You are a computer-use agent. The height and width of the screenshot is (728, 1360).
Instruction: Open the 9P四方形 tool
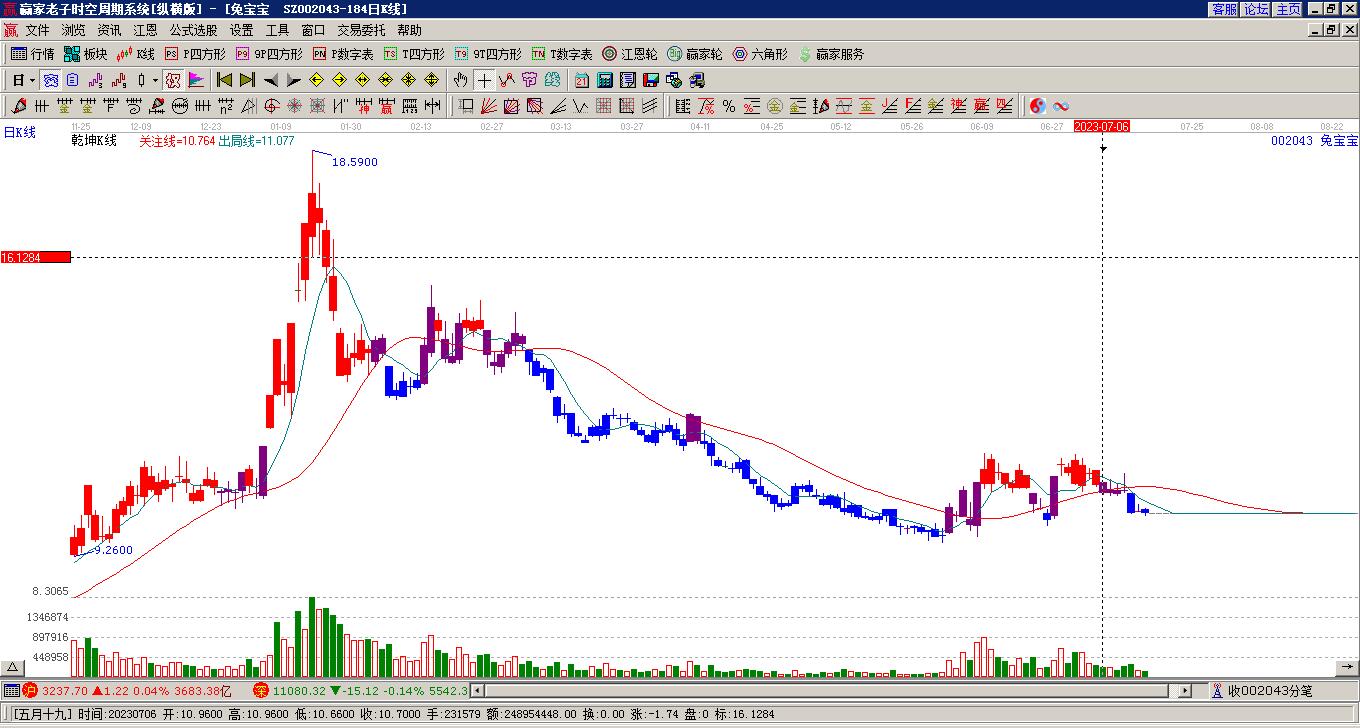coord(269,54)
